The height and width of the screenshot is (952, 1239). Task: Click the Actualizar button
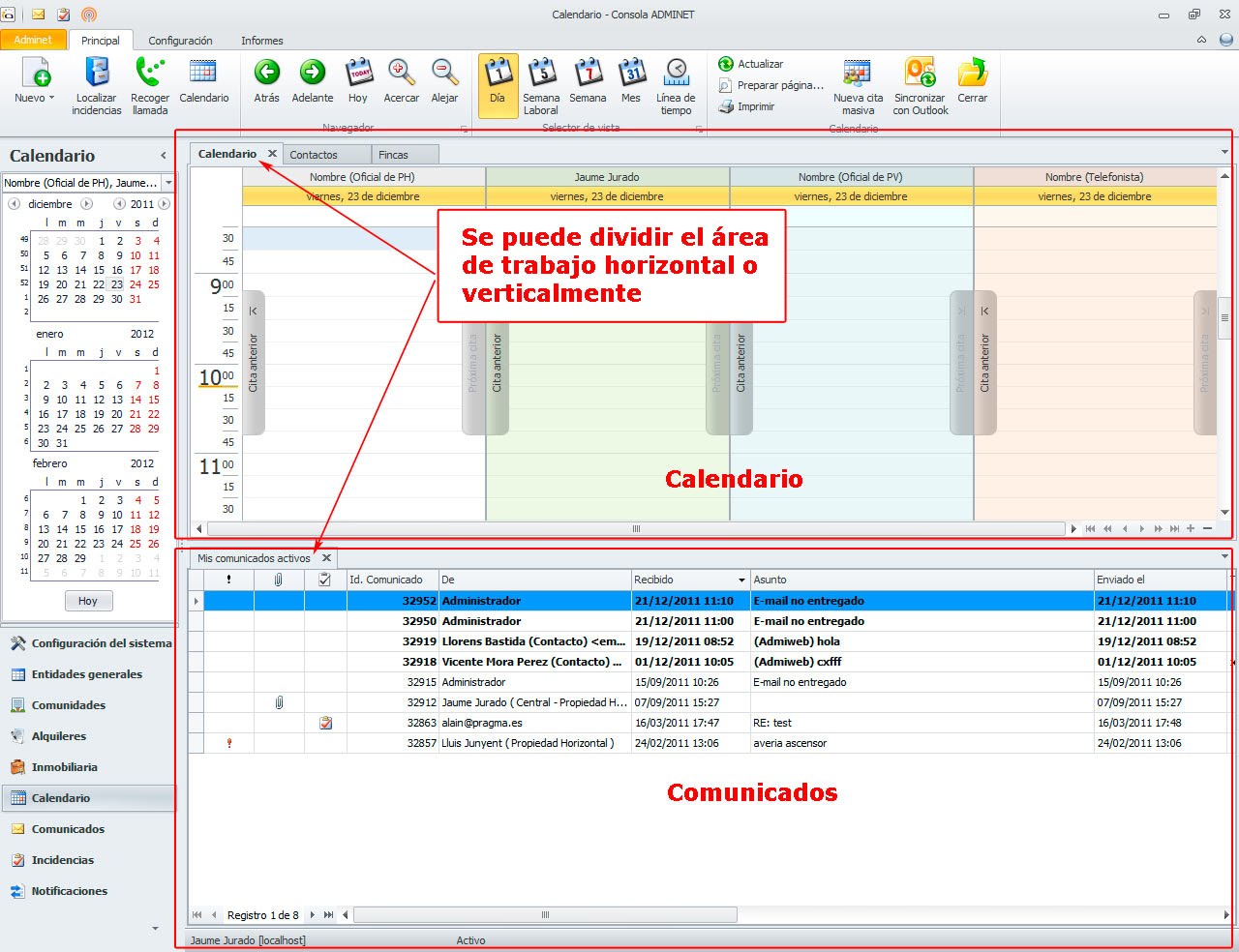coord(751,64)
